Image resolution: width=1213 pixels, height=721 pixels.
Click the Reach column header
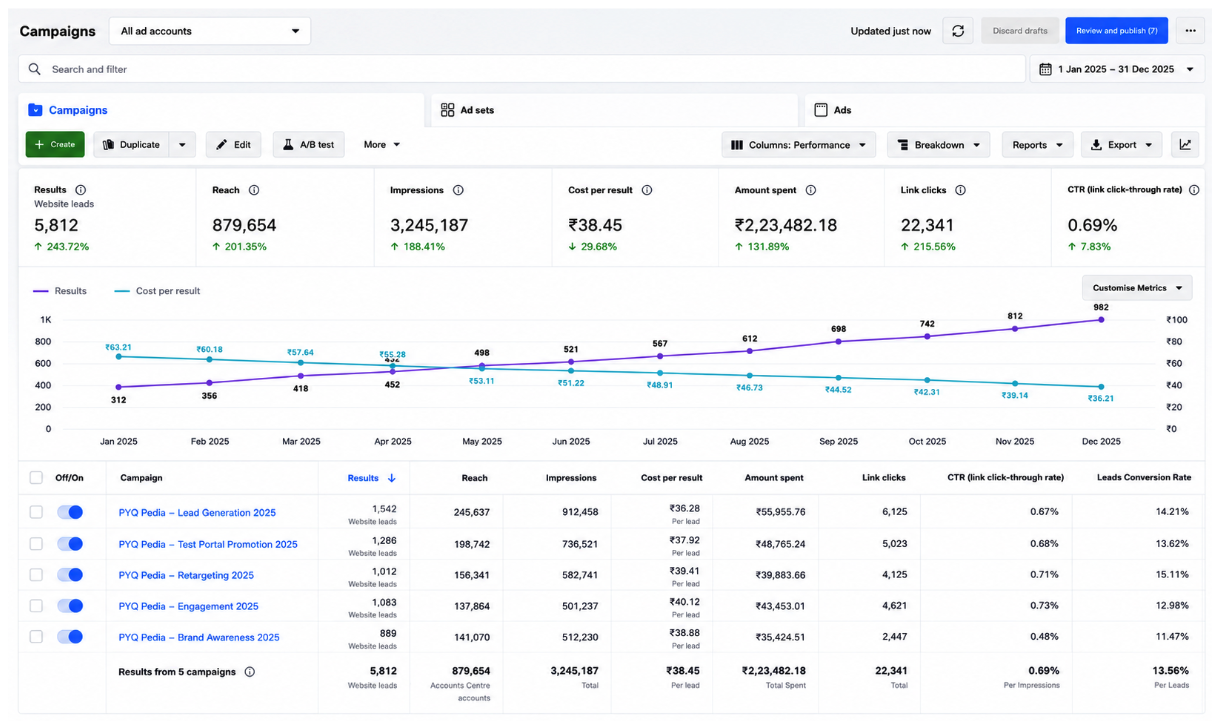point(474,478)
